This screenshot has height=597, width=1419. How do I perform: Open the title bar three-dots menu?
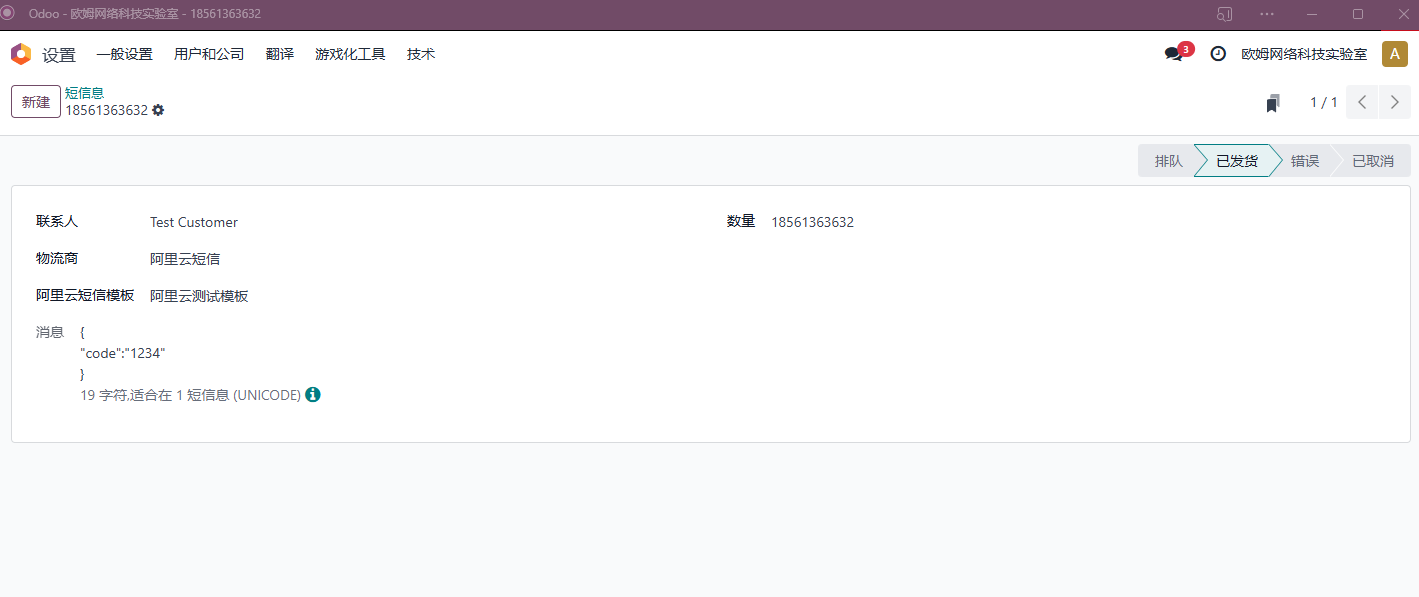click(1267, 14)
